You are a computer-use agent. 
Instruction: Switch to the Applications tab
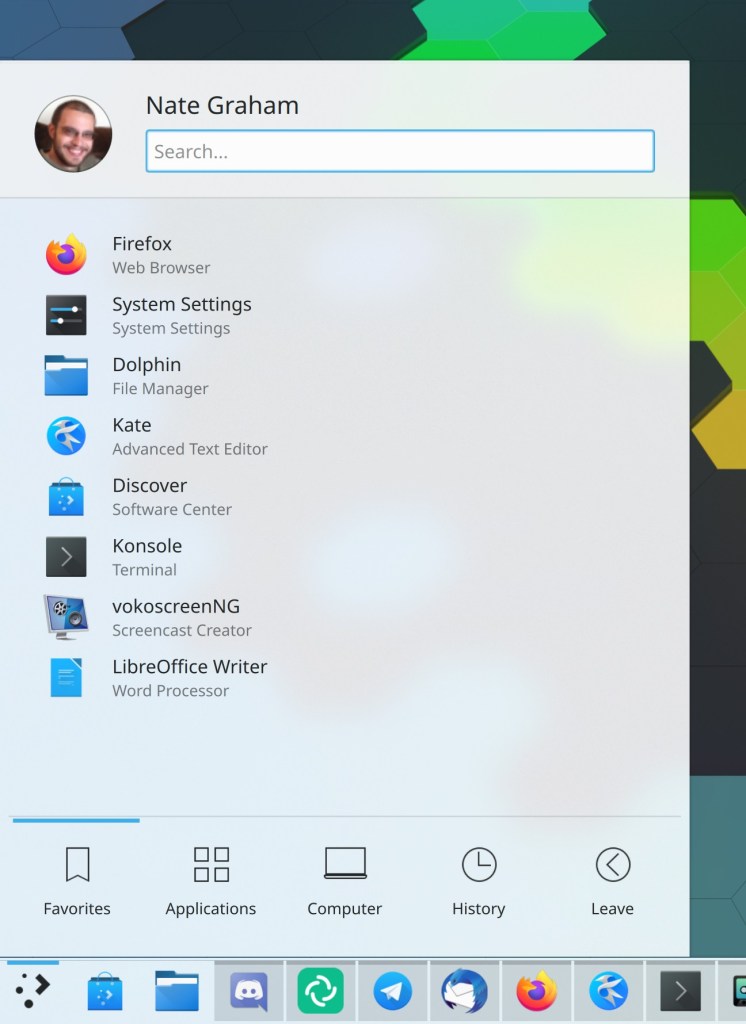[211, 881]
